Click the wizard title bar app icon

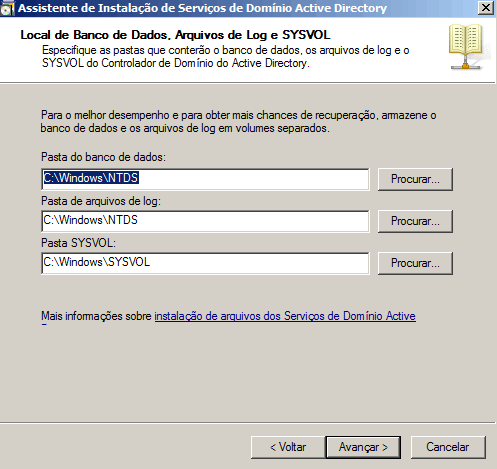click(7, 8)
